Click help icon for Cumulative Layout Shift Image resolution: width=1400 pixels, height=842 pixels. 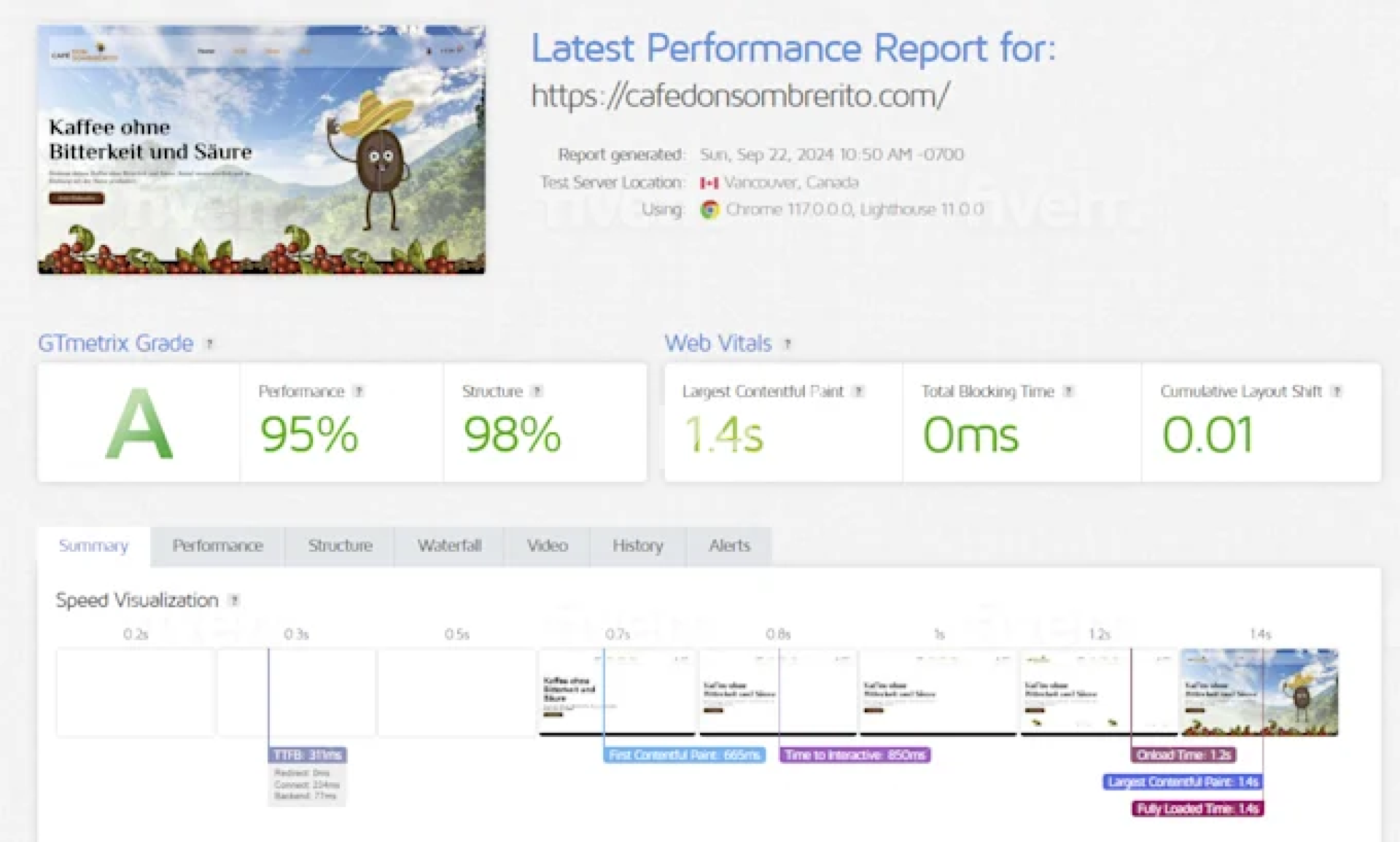[1337, 391]
